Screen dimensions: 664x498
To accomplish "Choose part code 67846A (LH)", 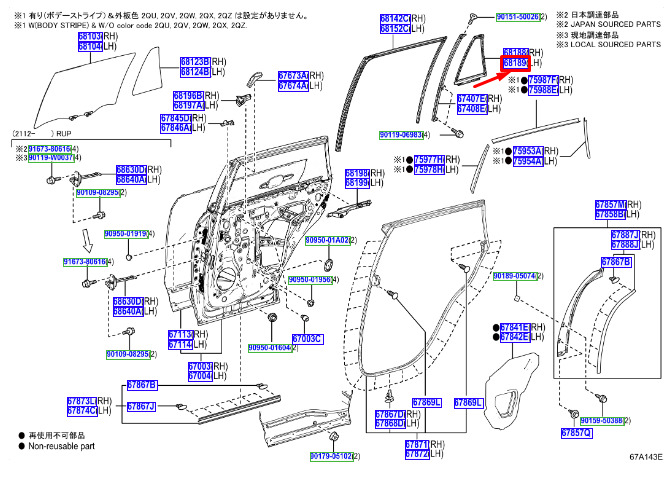I will pos(176,128).
